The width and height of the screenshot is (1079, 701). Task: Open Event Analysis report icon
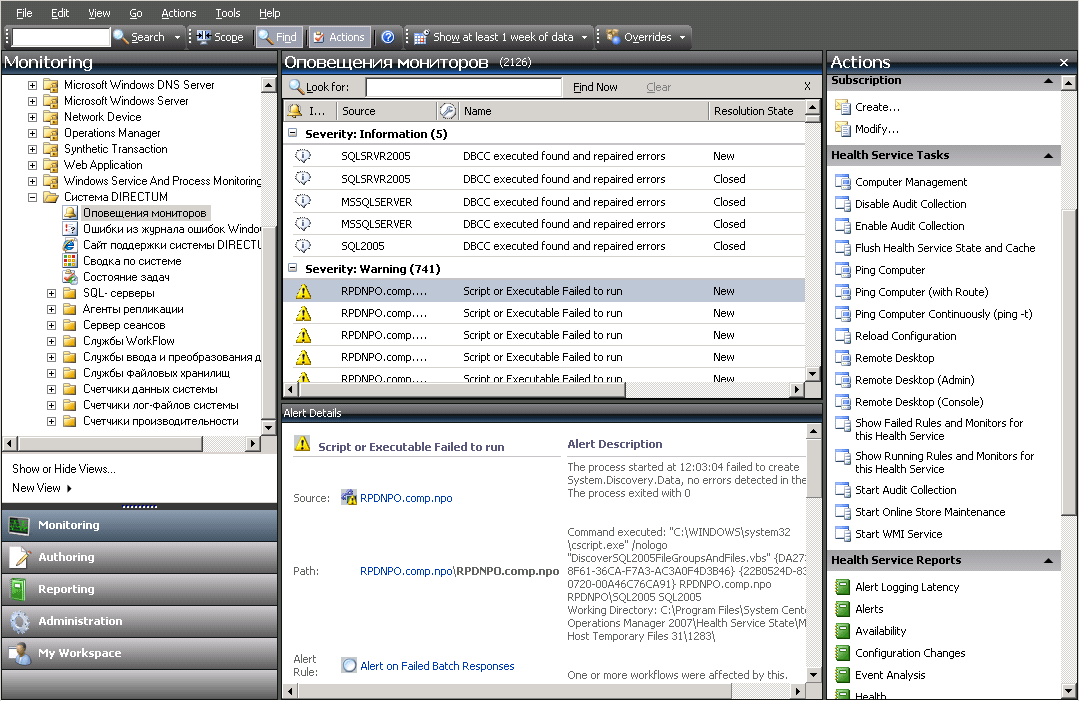[x=842, y=675]
